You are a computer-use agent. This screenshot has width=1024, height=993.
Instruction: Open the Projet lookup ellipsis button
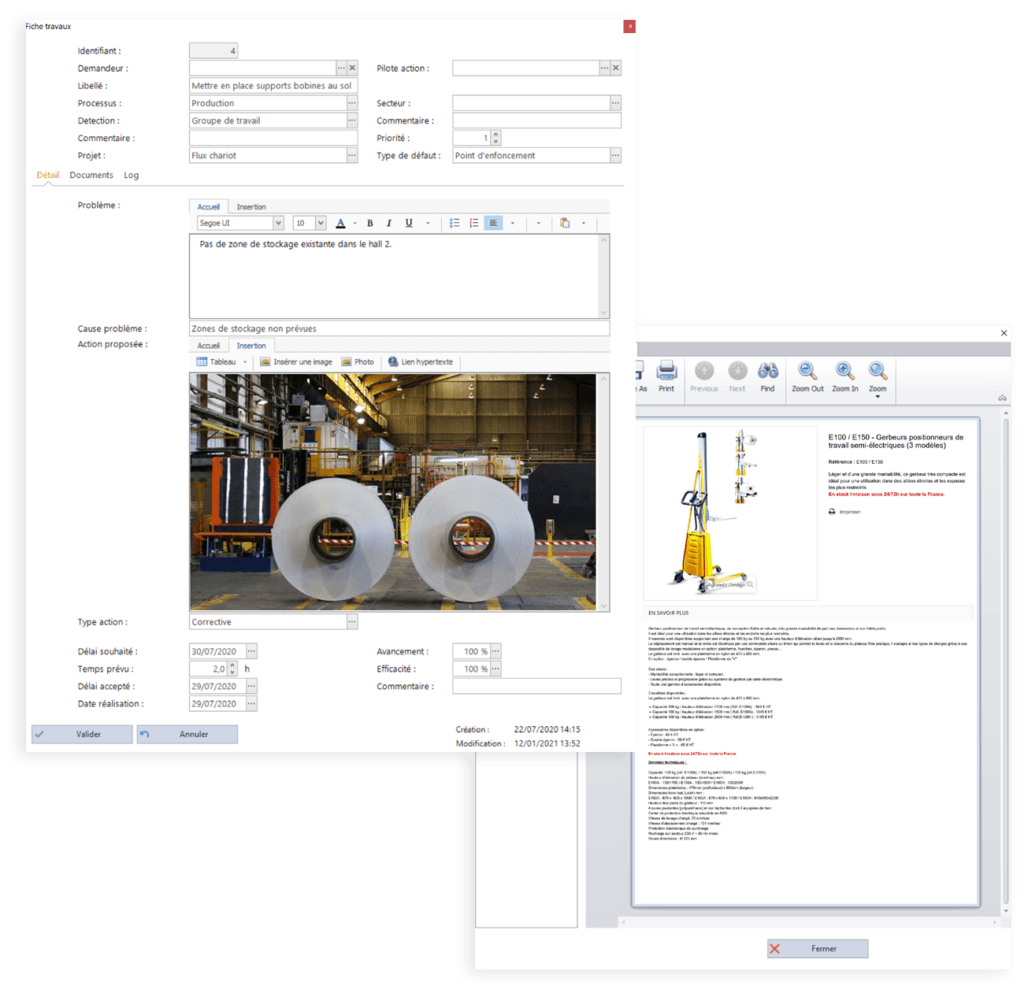352,155
